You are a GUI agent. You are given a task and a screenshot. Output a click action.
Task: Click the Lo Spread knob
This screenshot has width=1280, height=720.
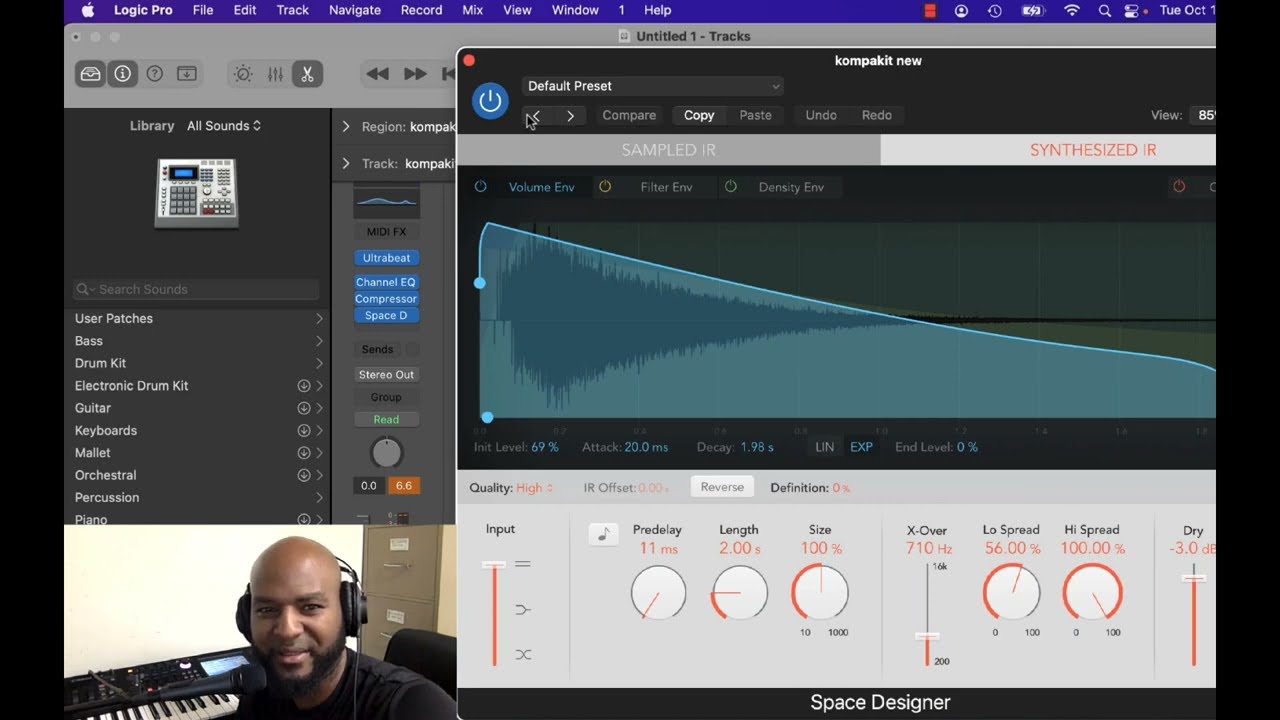1011,592
